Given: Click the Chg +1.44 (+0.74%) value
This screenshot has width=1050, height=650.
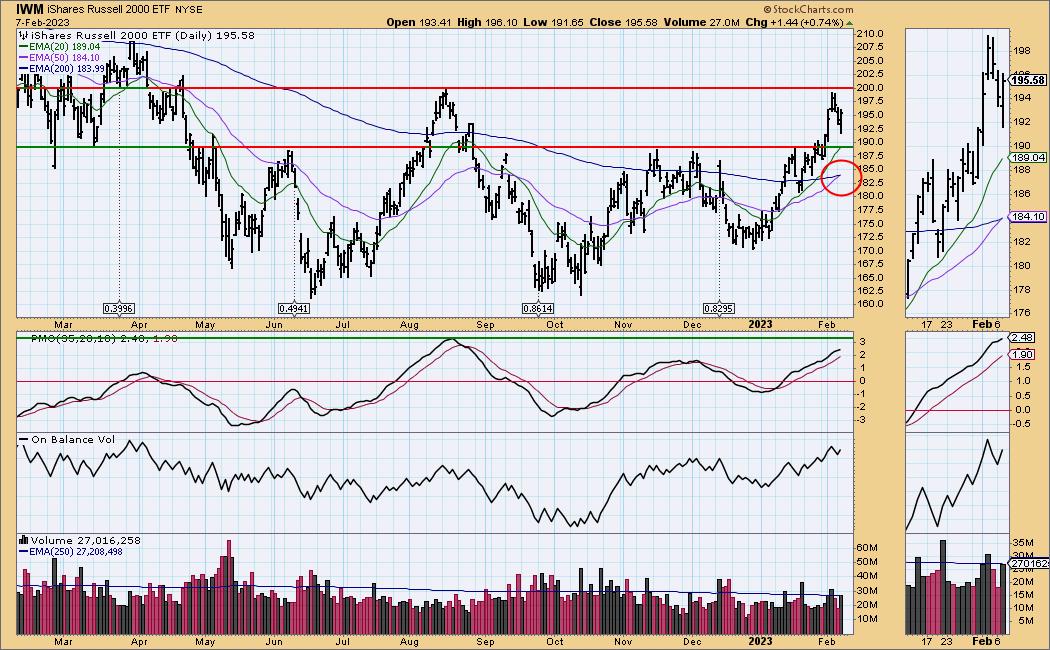Looking at the screenshot, I should (795, 22).
